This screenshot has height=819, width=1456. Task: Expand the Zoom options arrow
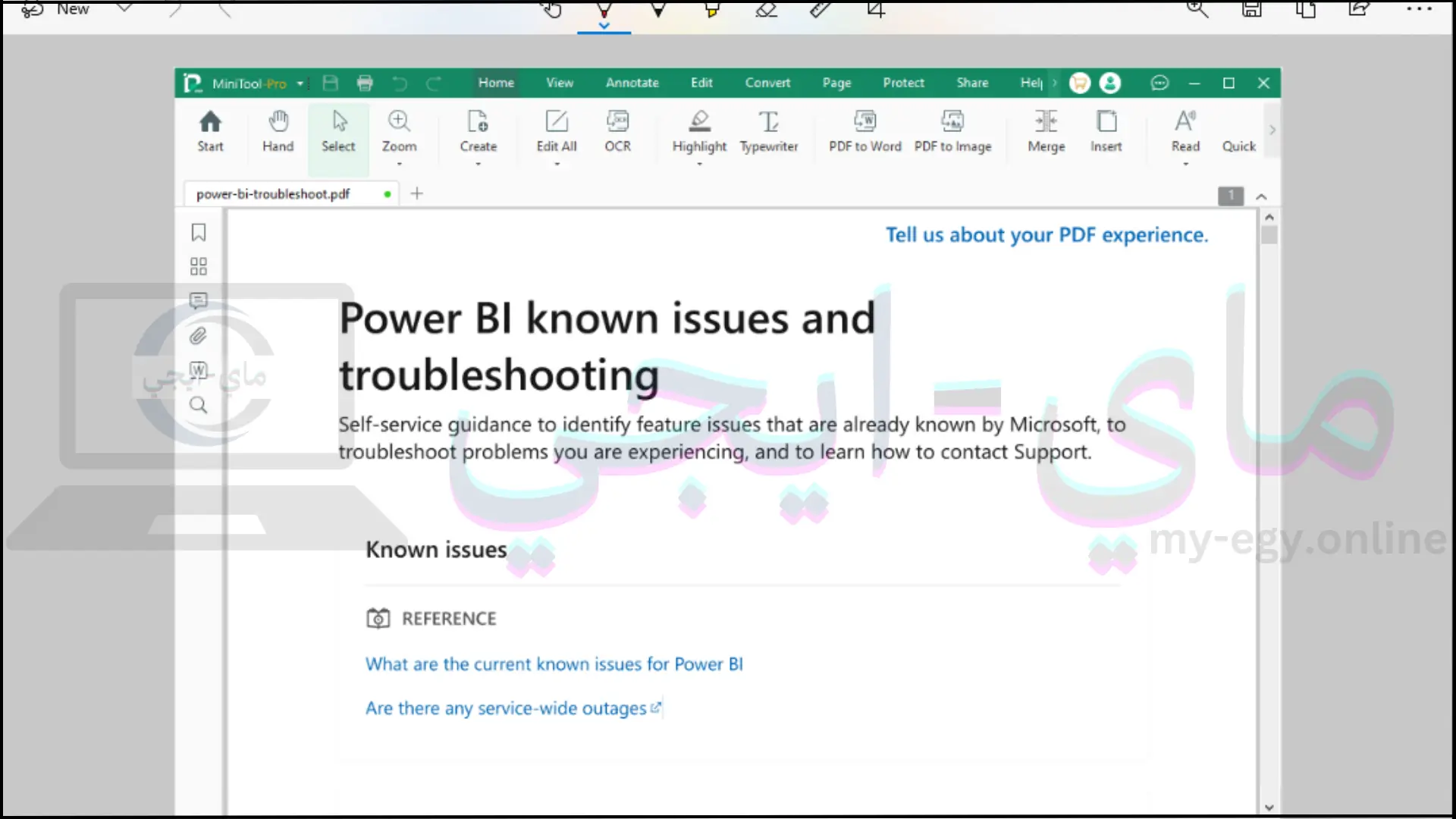click(399, 164)
